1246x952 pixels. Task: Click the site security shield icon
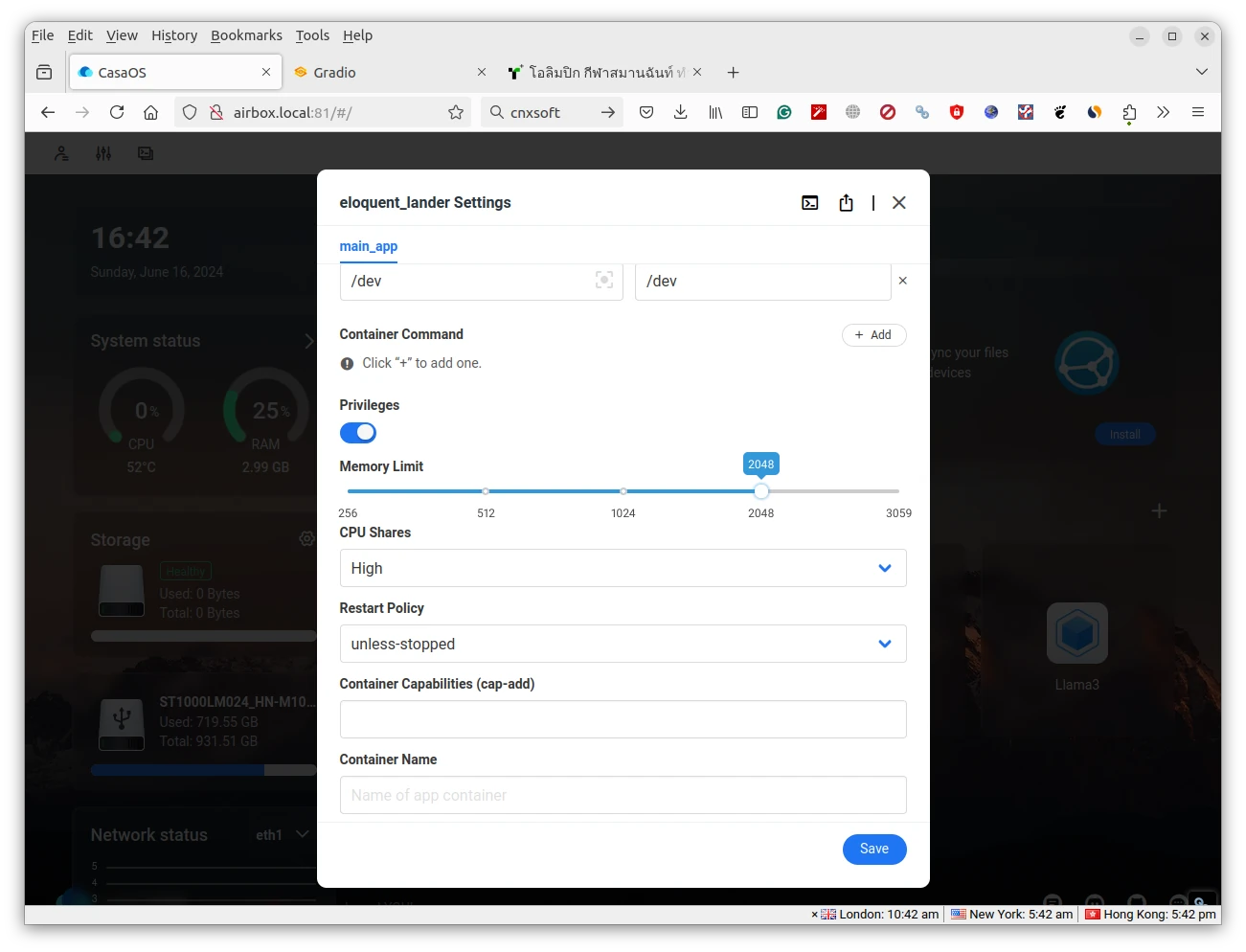coord(190,112)
